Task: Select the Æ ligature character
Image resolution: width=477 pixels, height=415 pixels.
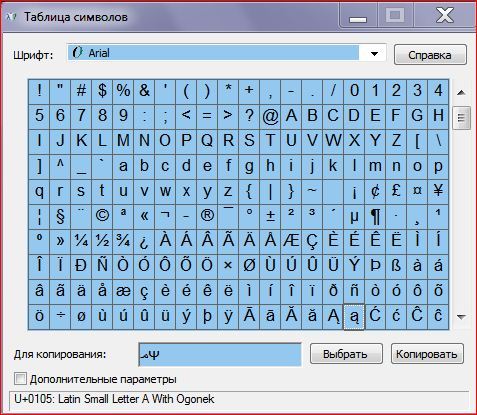Action: pos(291,241)
